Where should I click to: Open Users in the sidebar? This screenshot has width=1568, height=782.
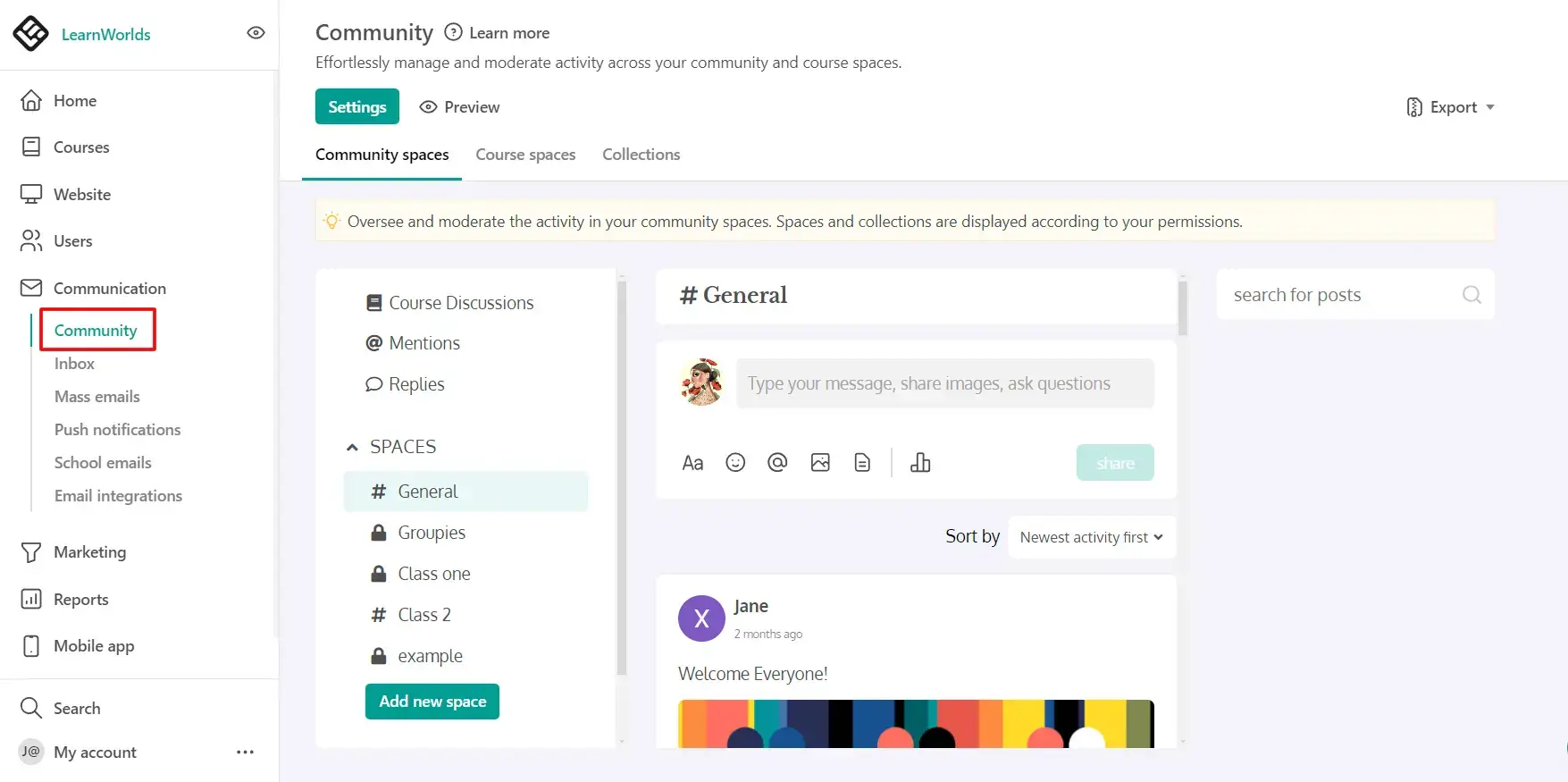[72, 241]
